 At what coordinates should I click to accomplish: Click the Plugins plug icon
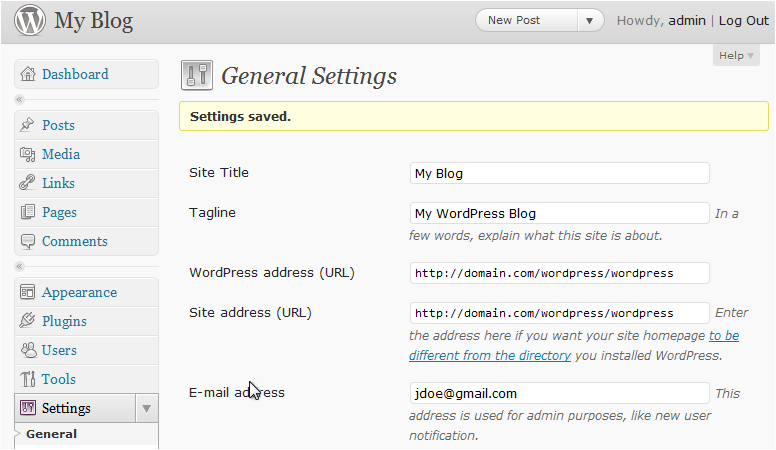[27, 321]
